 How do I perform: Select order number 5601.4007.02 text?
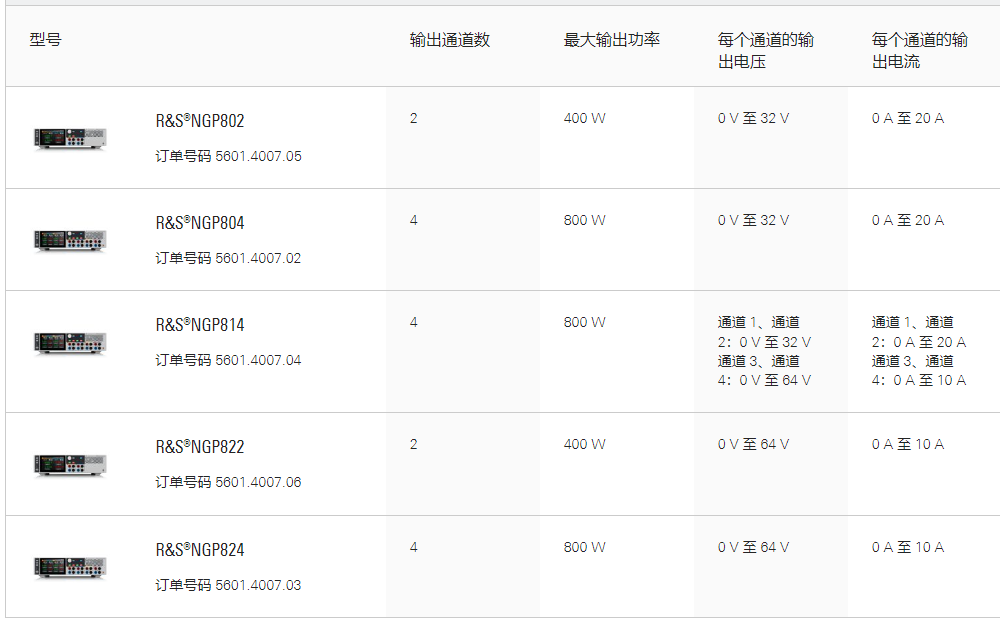coord(258,258)
